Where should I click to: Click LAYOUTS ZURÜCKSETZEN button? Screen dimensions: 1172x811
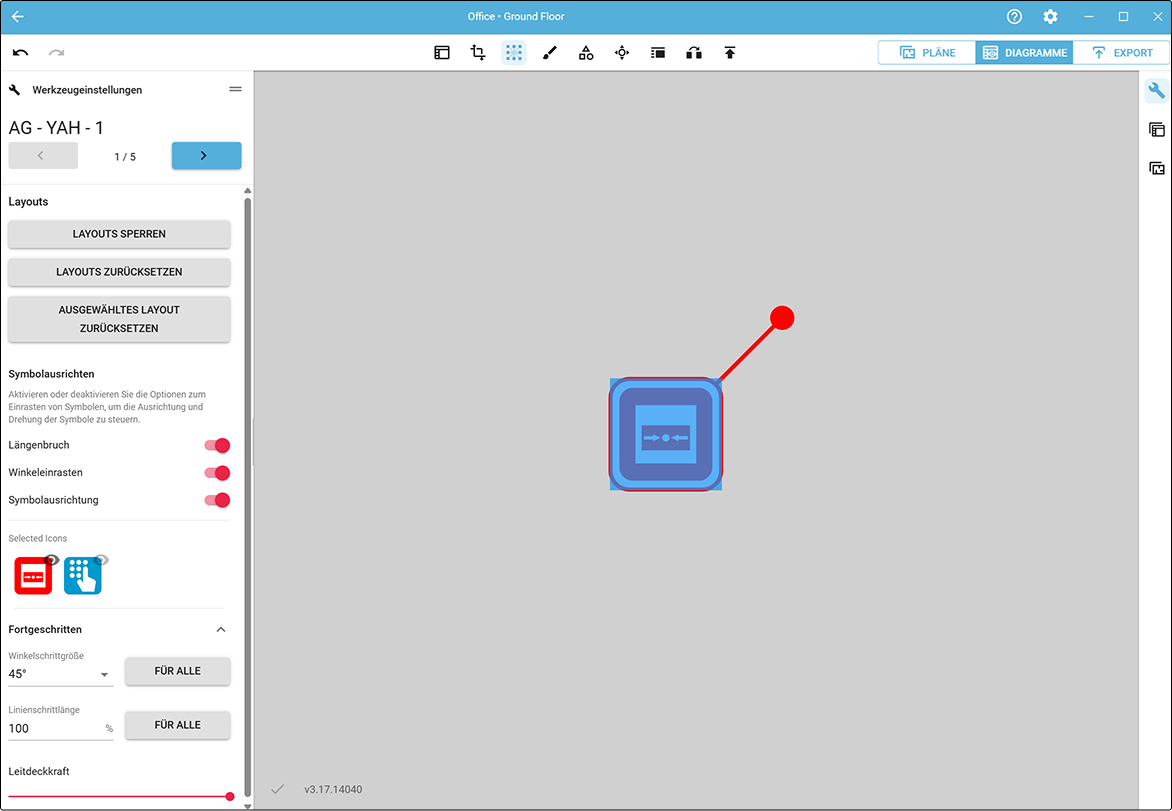point(119,272)
